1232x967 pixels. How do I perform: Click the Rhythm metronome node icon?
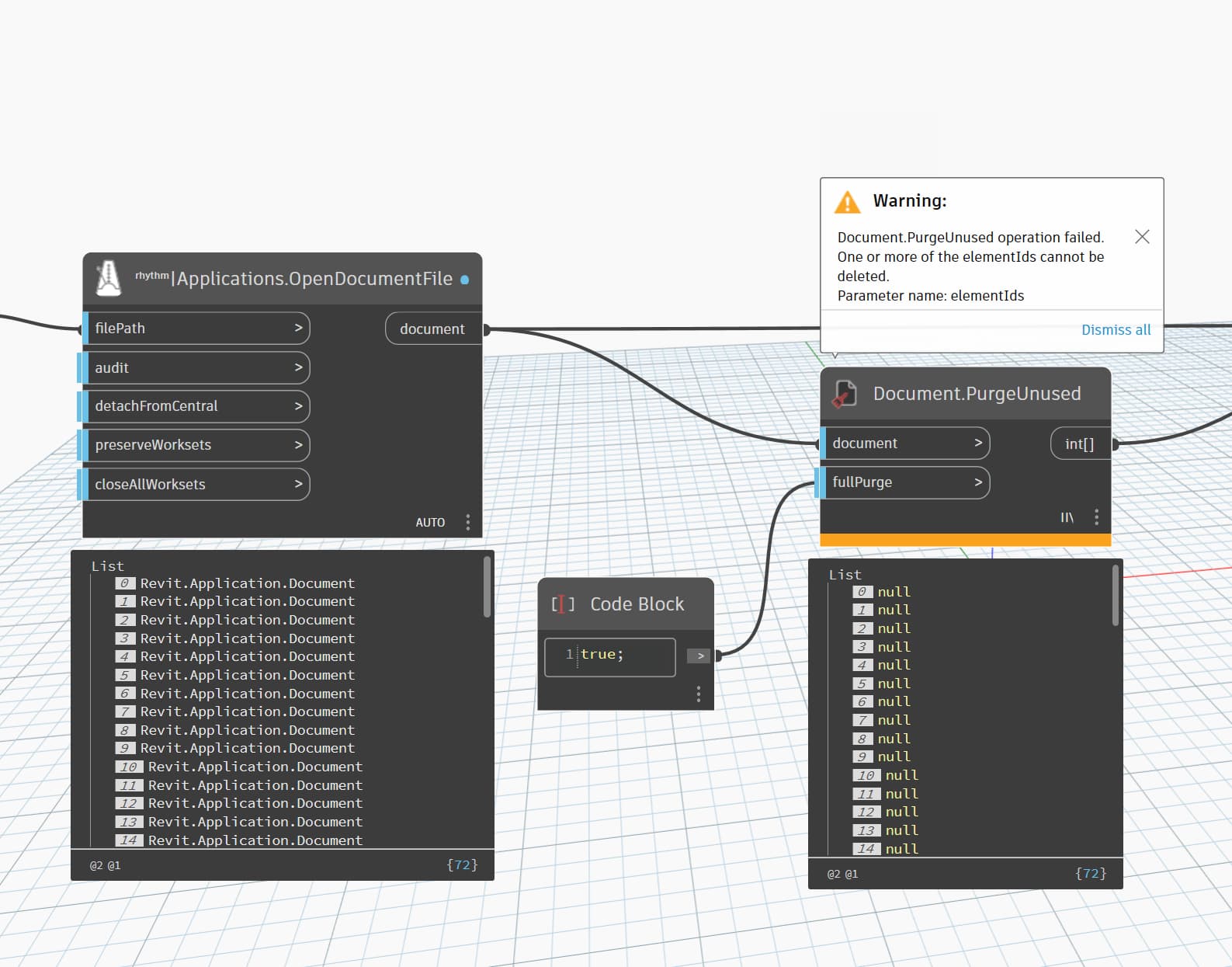point(108,278)
